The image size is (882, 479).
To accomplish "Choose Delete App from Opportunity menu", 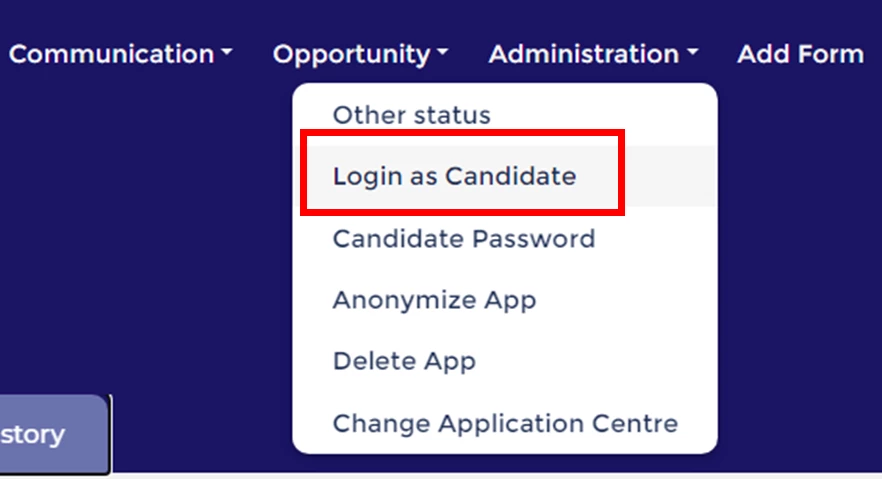I will point(404,361).
